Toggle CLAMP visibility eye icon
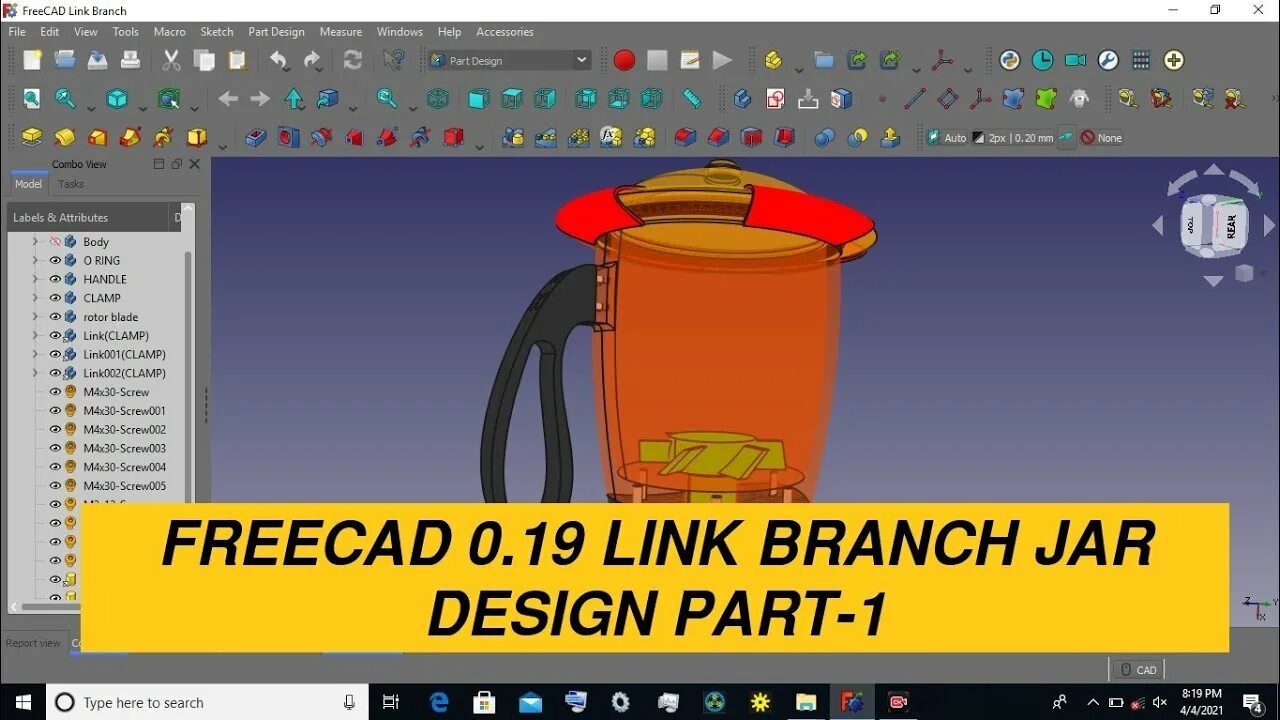Viewport: 1280px width, 720px height. (x=55, y=298)
